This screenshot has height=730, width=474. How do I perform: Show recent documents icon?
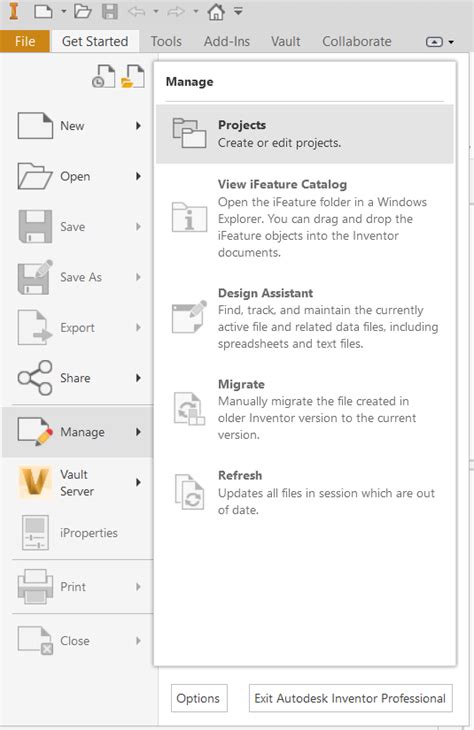(x=103, y=76)
